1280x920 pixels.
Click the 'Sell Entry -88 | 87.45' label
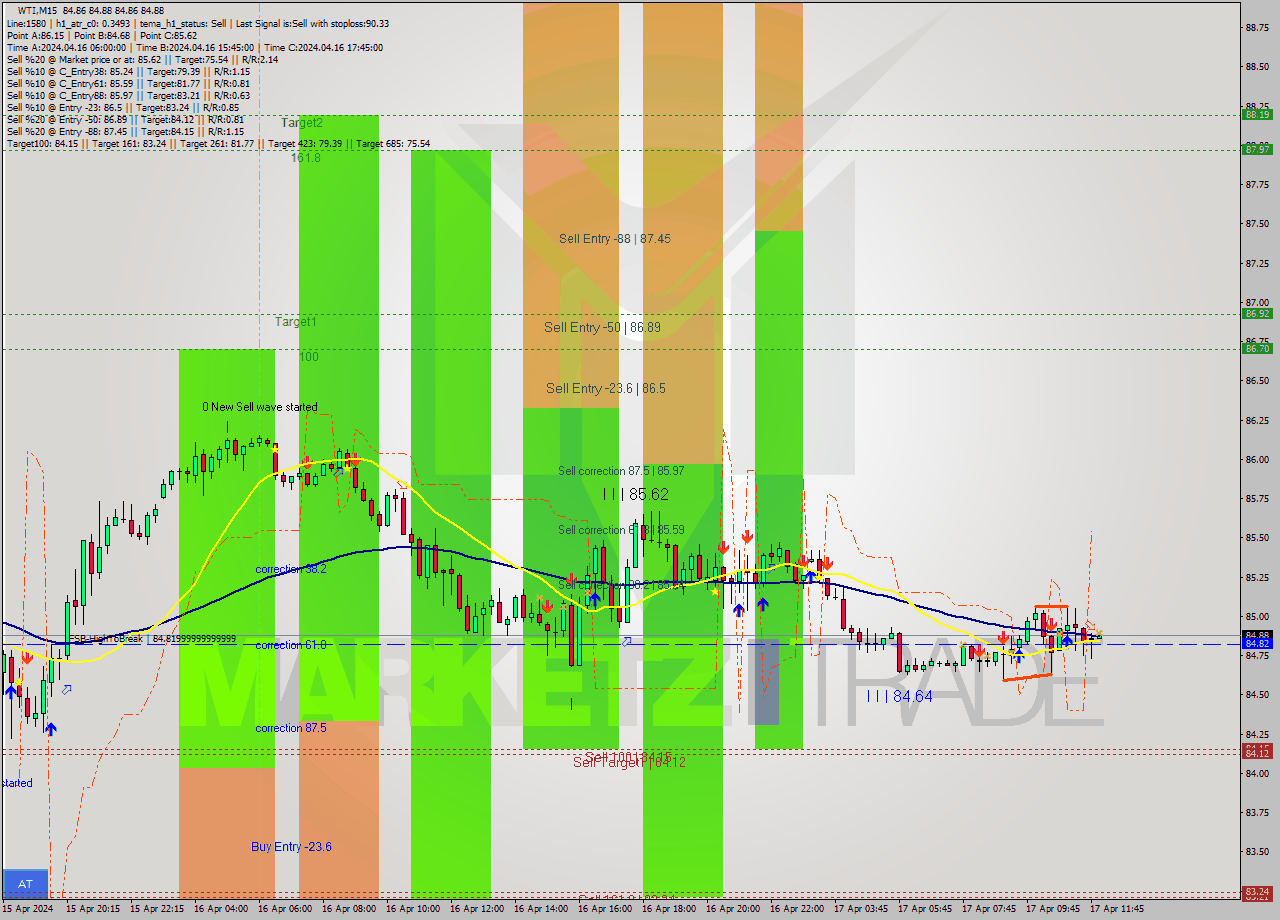tap(614, 239)
